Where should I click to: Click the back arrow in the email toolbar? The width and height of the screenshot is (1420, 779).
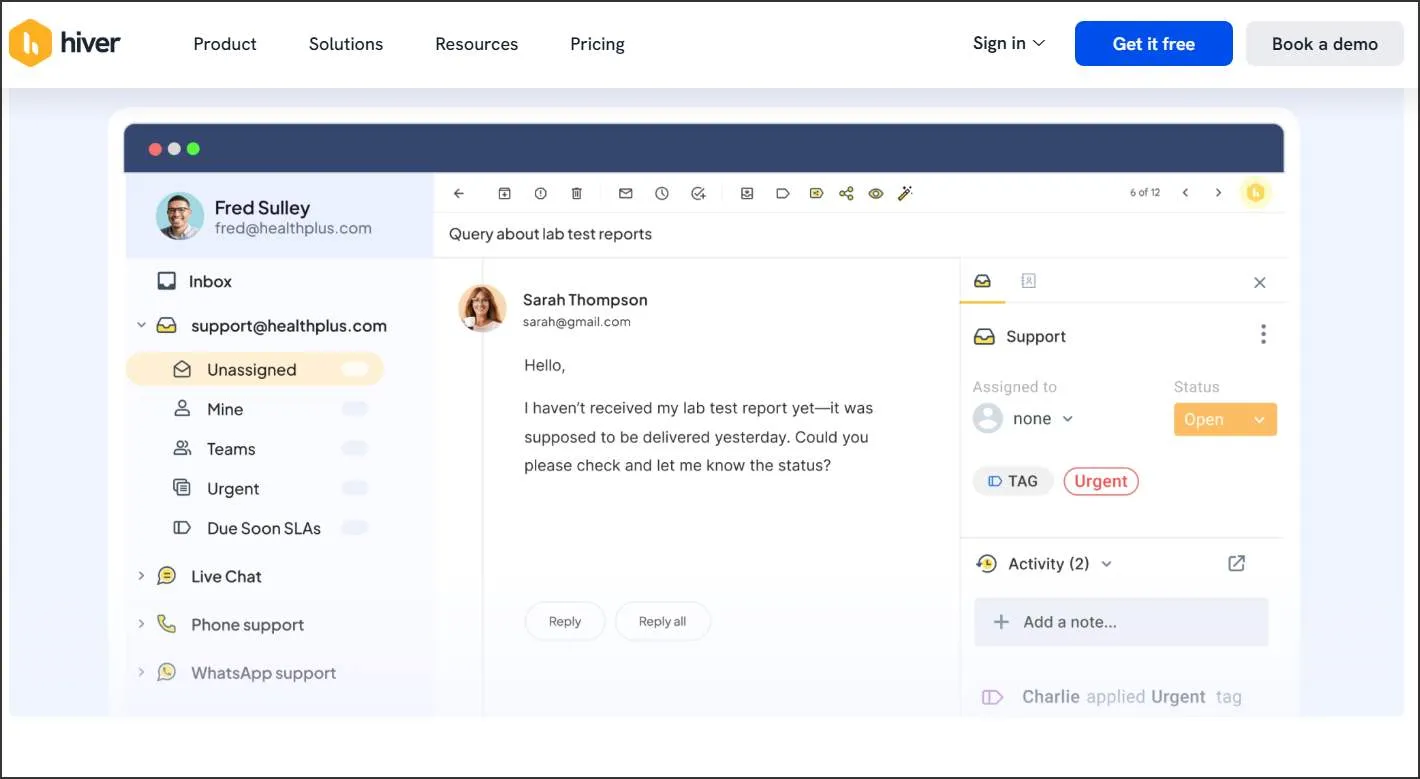459,193
